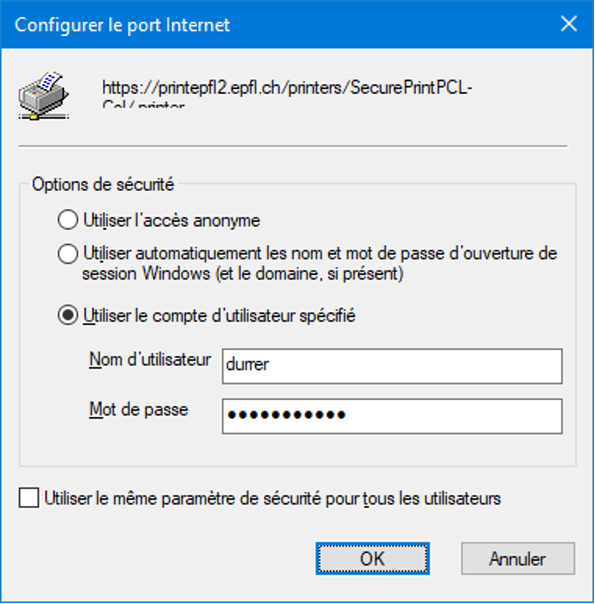The width and height of the screenshot is (595, 604).
Task: Close the Configurer le port Internet dialog
Action: [x=568, y=24]
